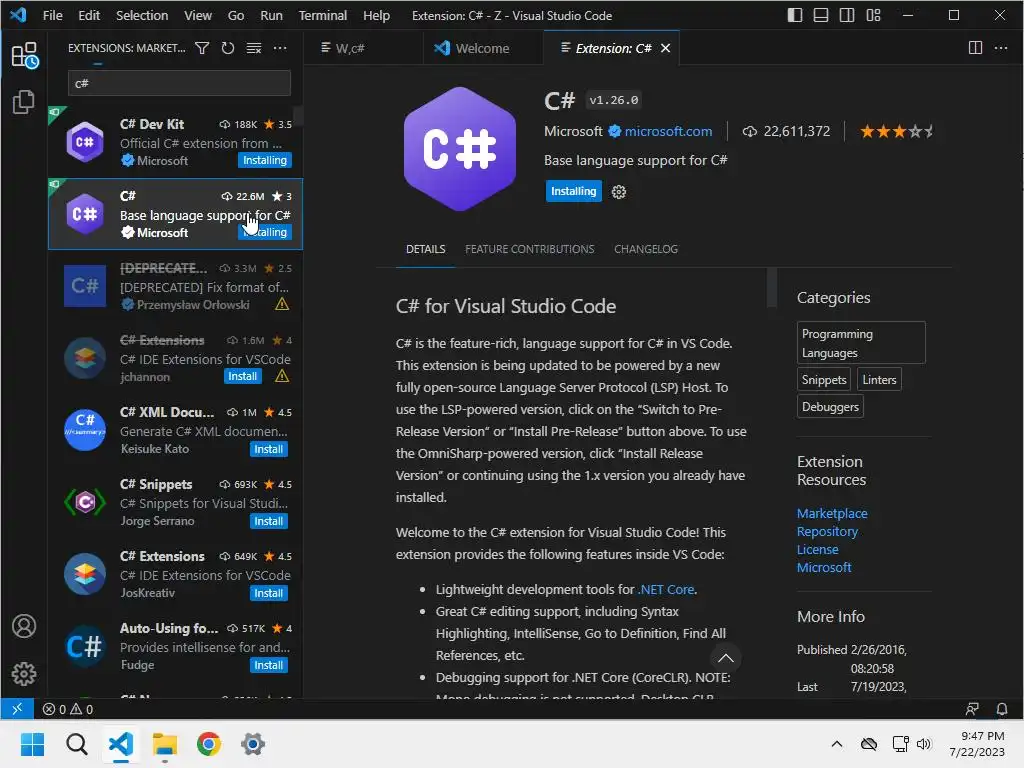Viewport: 1024px width, 768px height.
Task: Click the large C# extension logo
Action: point(460,150)
